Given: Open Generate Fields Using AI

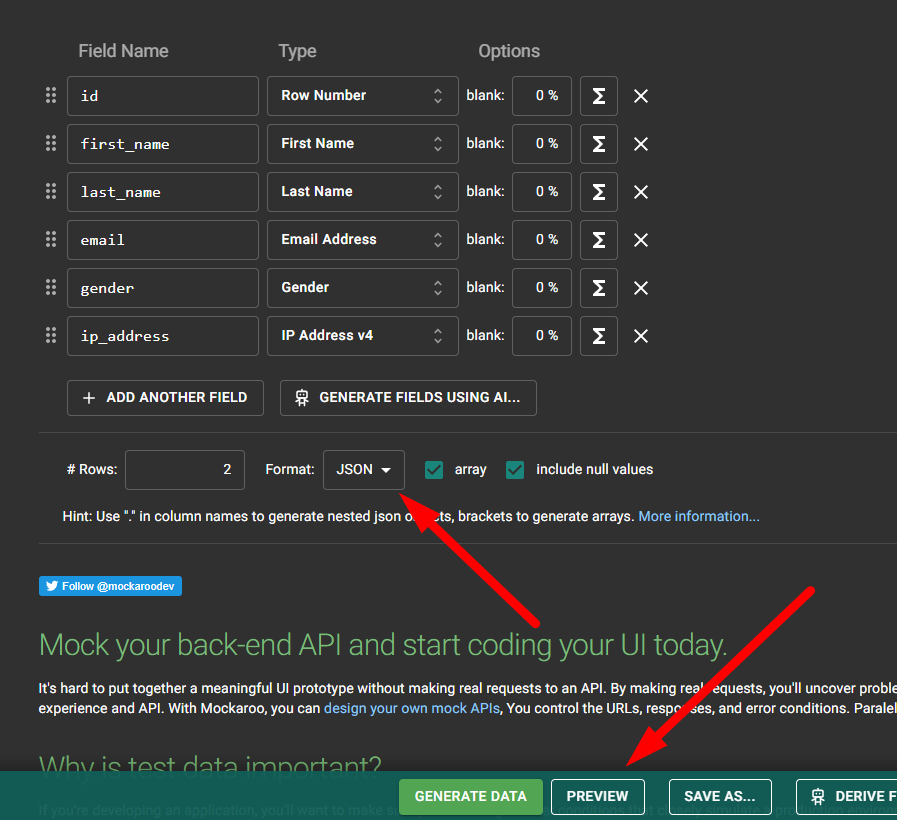Looking at the screenshot, I should click(x=408, y=397).
